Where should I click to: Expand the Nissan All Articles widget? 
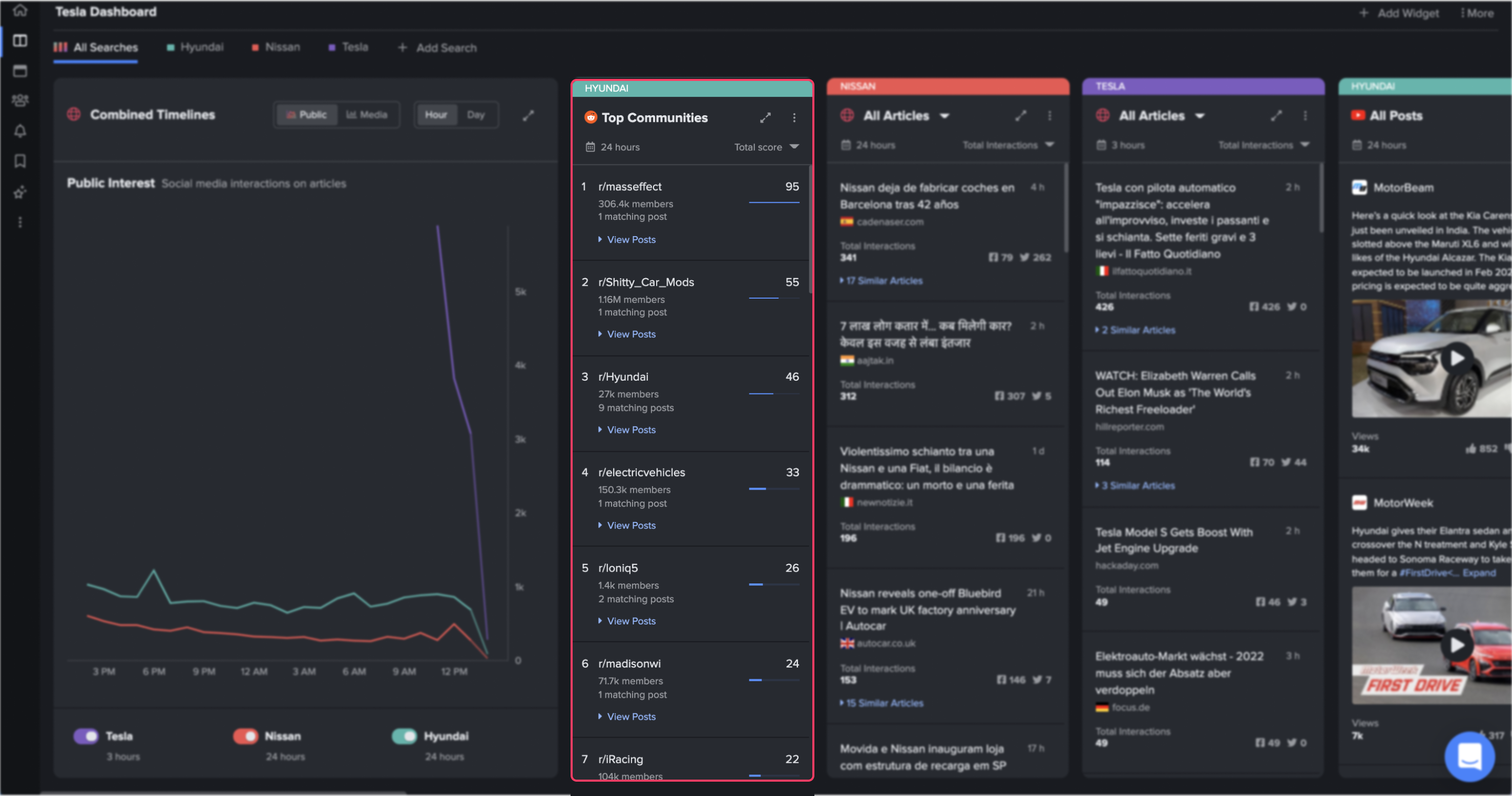pyautogui.click(x=1021, y=116)
